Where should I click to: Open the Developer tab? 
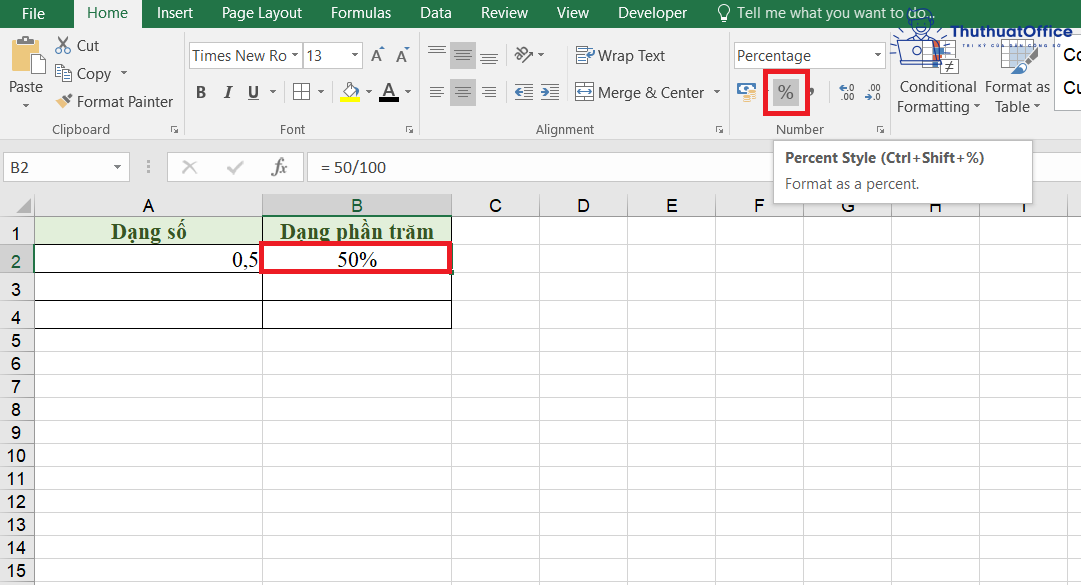(x=652, y=13)
